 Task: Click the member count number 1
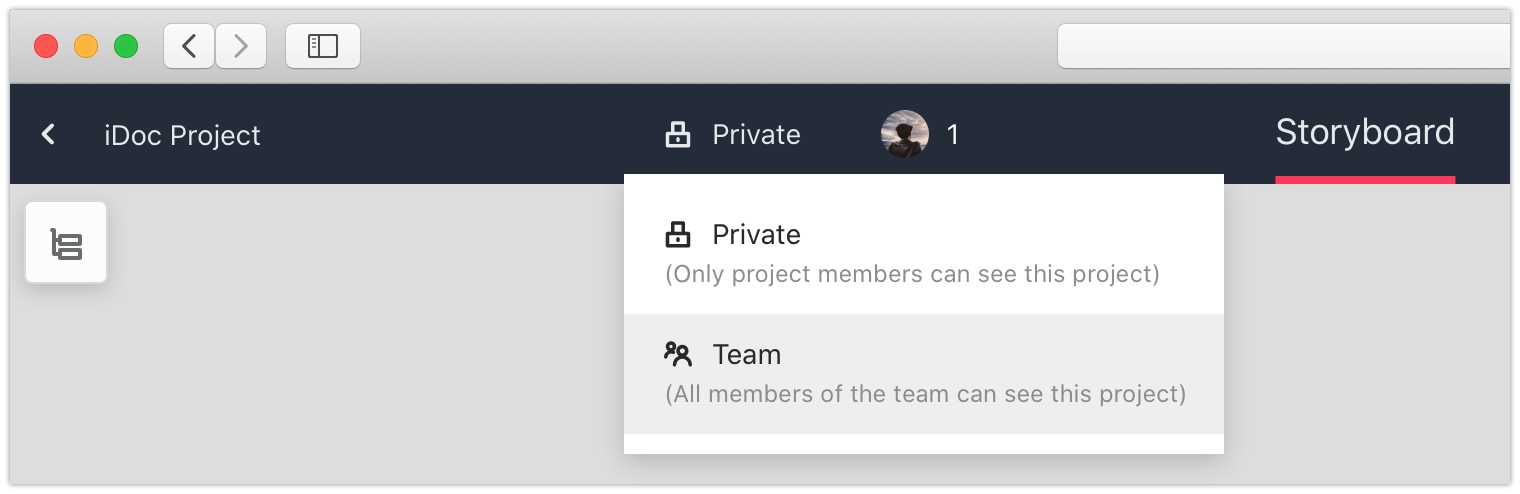pos(953,135)
